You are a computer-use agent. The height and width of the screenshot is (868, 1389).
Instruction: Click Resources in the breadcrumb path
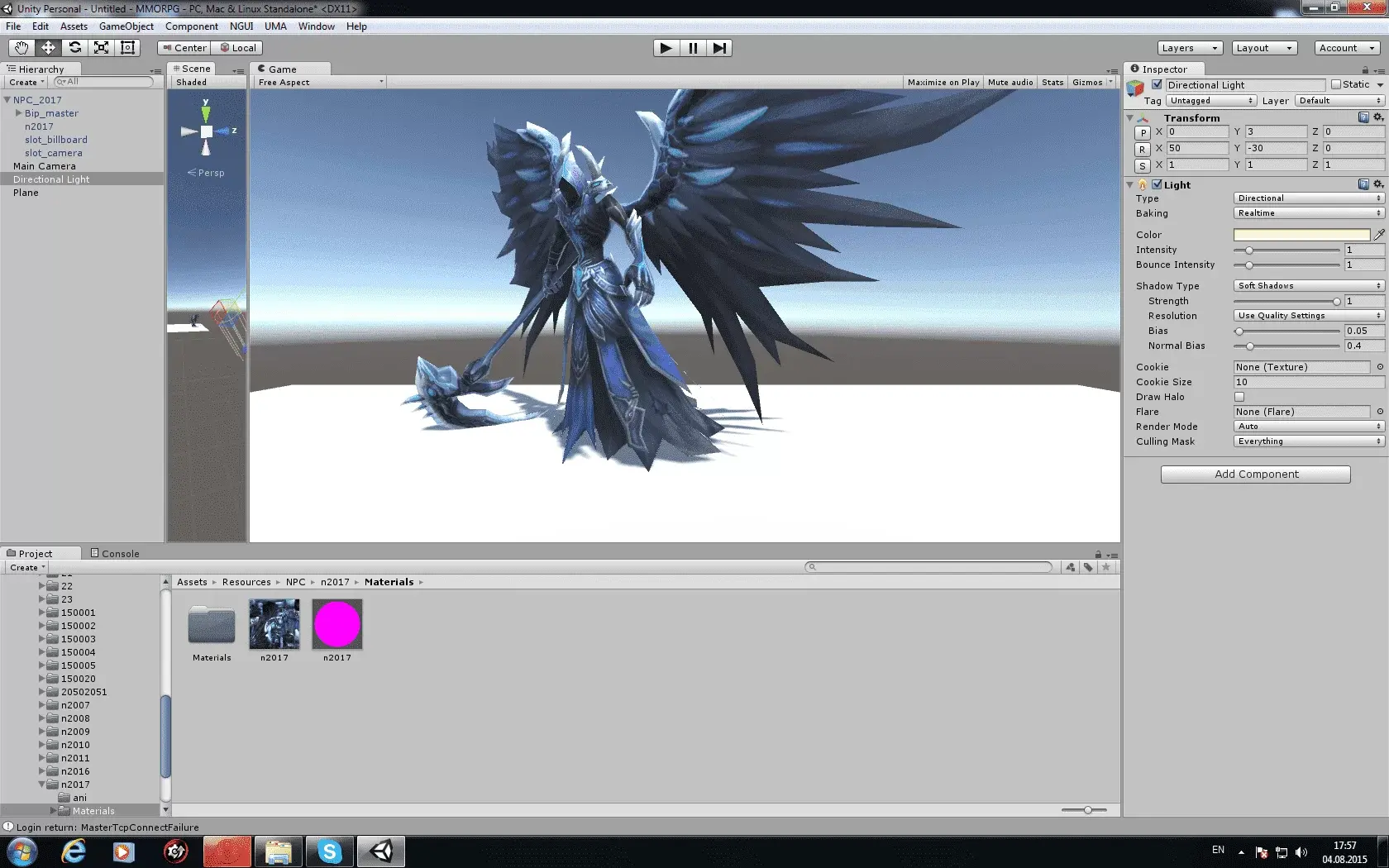[x=246, y=582]
